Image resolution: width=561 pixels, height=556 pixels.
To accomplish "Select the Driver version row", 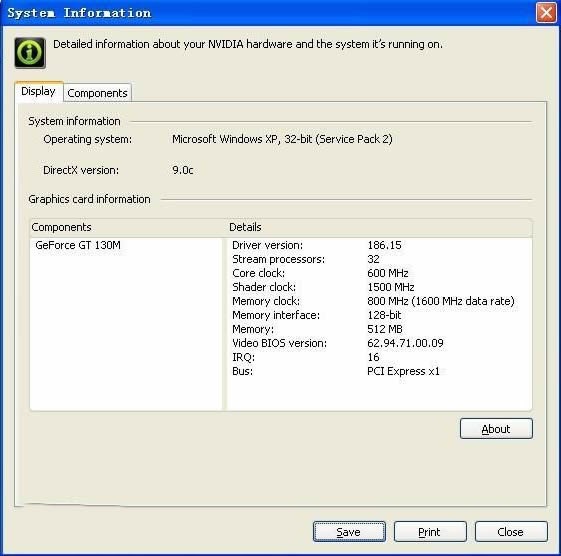I will (x=379, y=245).
